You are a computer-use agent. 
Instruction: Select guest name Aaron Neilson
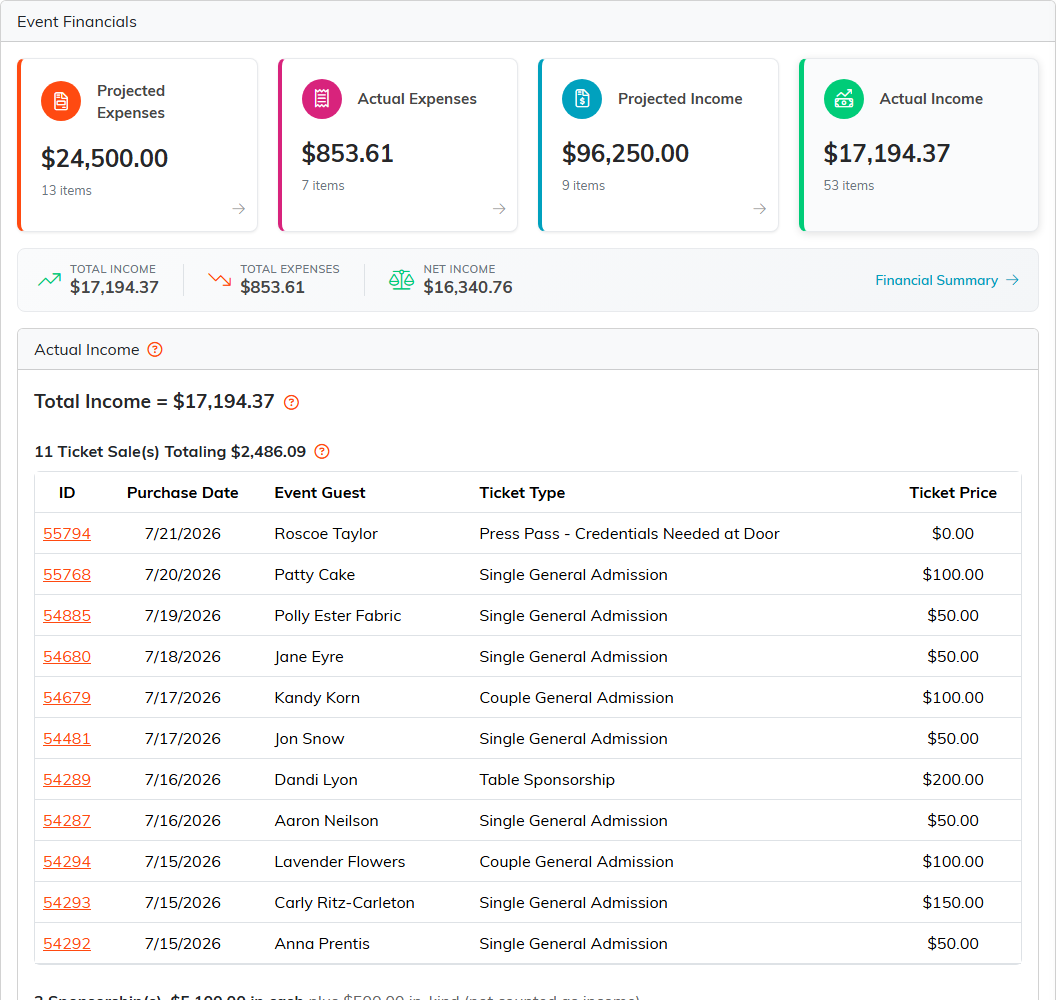[326, 821]
